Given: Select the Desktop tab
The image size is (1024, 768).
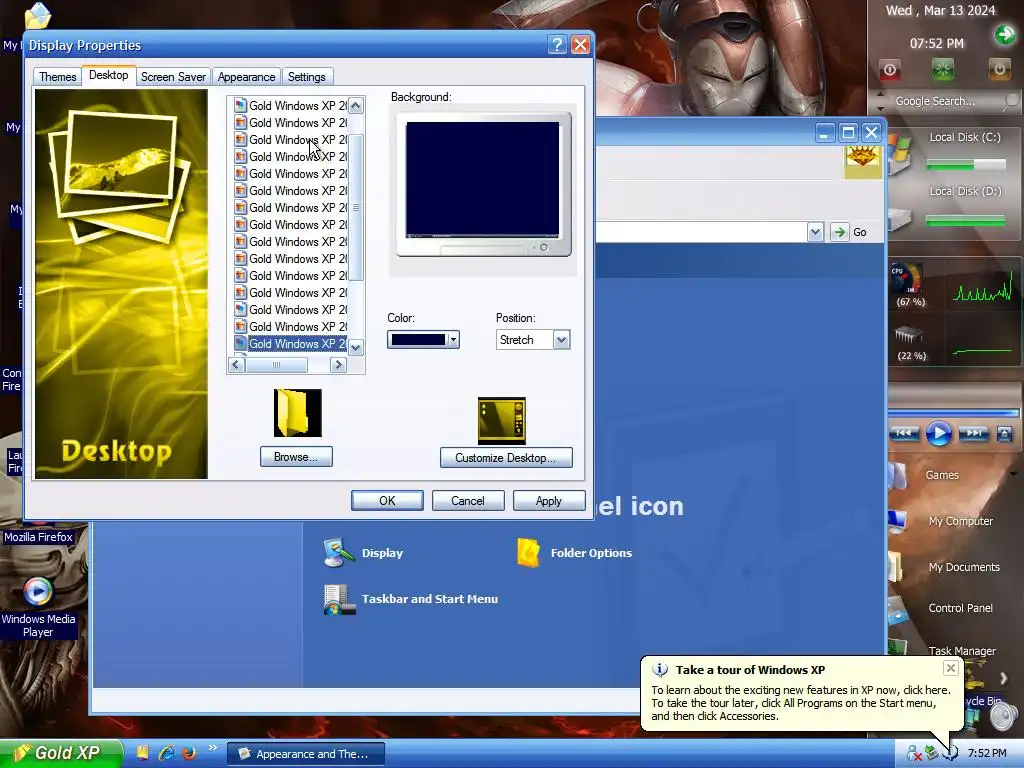Looking at the screenshot, I should (108, 75).
